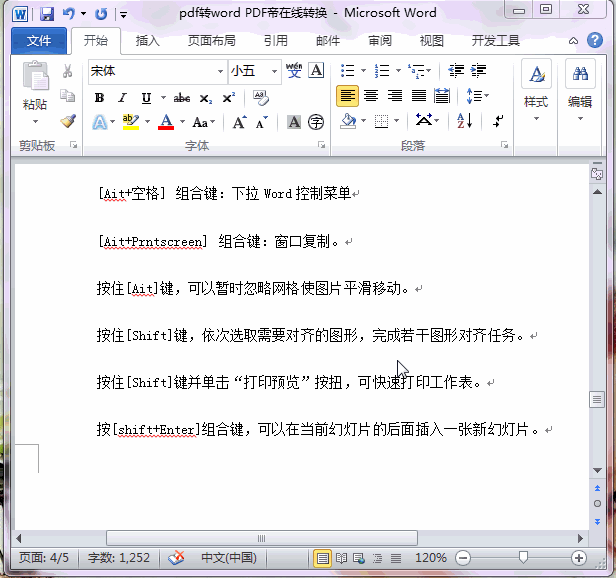Click word count 字数: 1,252
The width and height of the screenshot is (616, 578).
click(119, 558)
